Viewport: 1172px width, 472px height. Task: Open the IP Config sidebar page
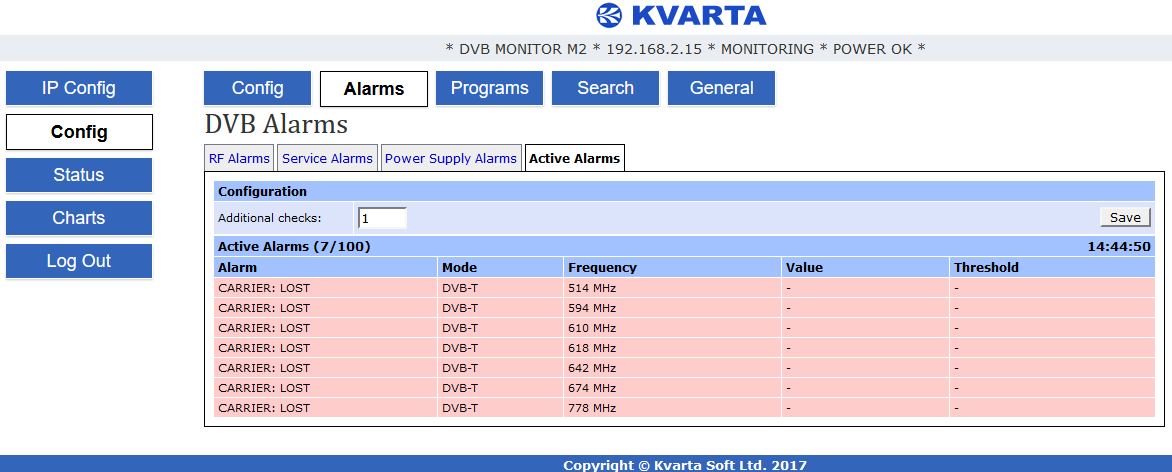[x=78, y=88]
